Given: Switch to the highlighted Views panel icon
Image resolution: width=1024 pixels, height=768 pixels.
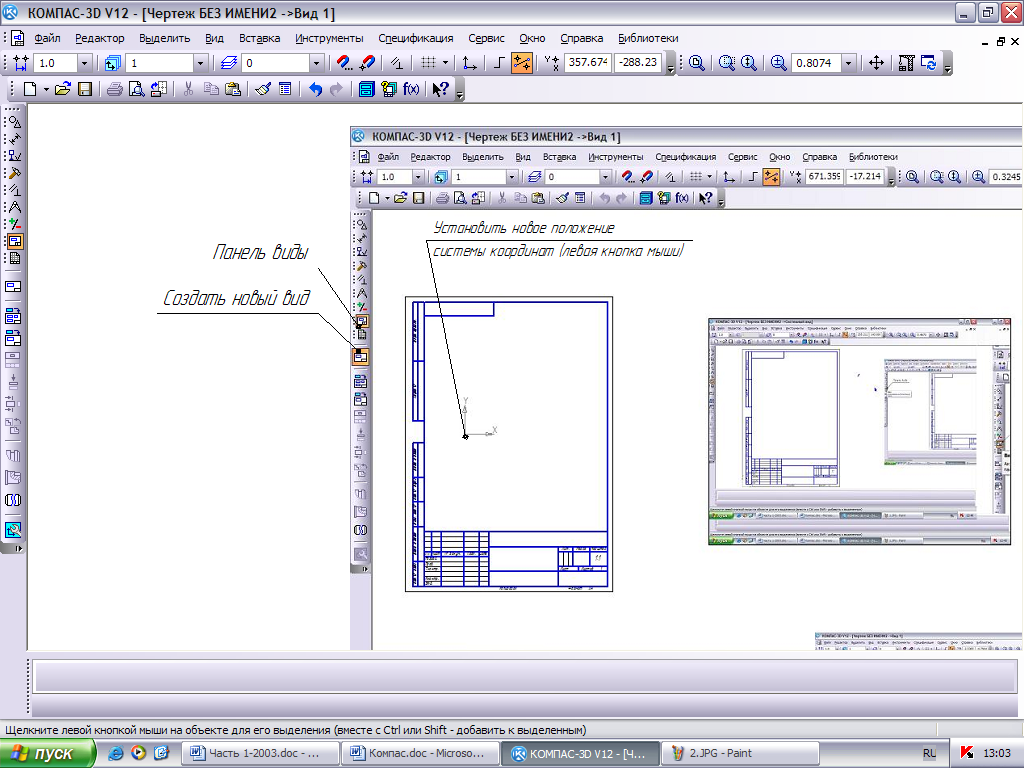Looking at the screenshot, I should 14,241.
